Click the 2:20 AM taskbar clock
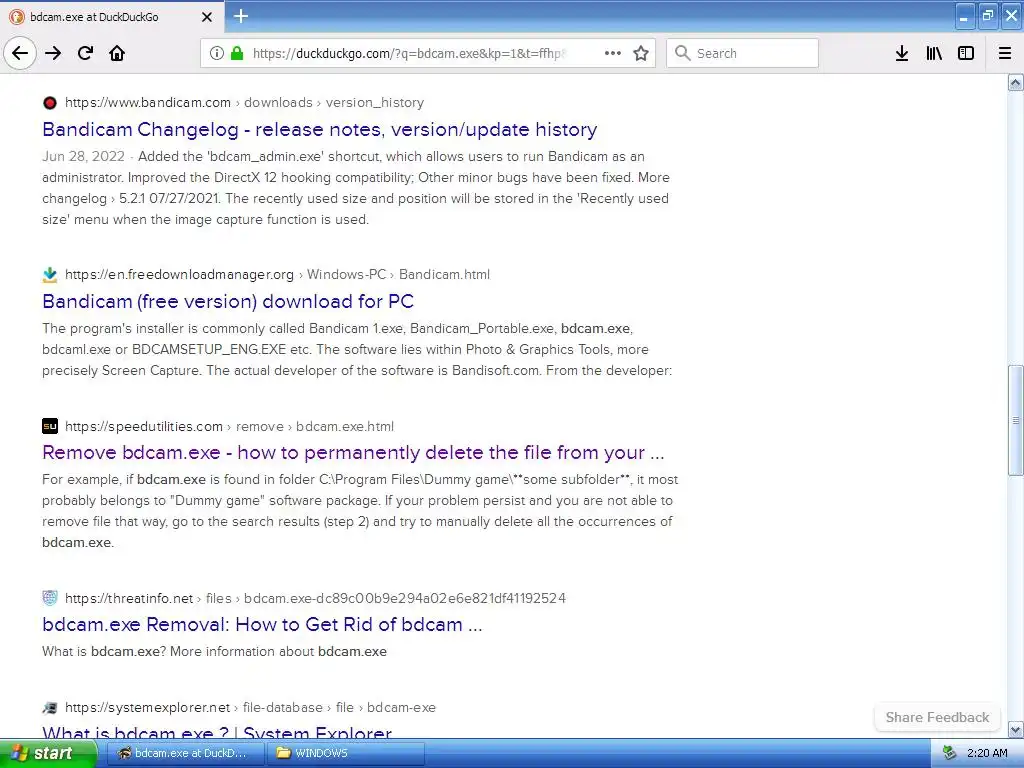 [x=987, y=753]
